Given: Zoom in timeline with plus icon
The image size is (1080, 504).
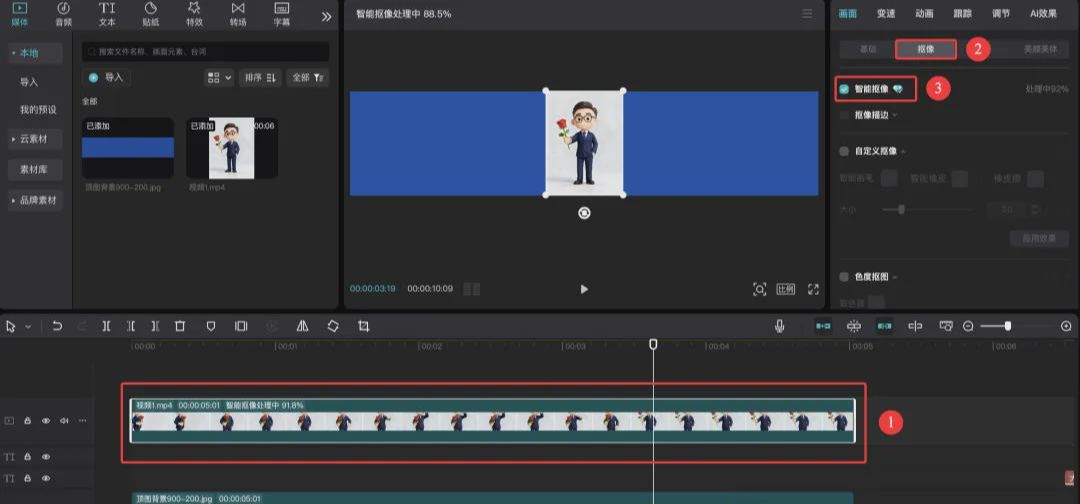Looking at the screenshot, I should pyautogui.click(x=1066, y=326).
